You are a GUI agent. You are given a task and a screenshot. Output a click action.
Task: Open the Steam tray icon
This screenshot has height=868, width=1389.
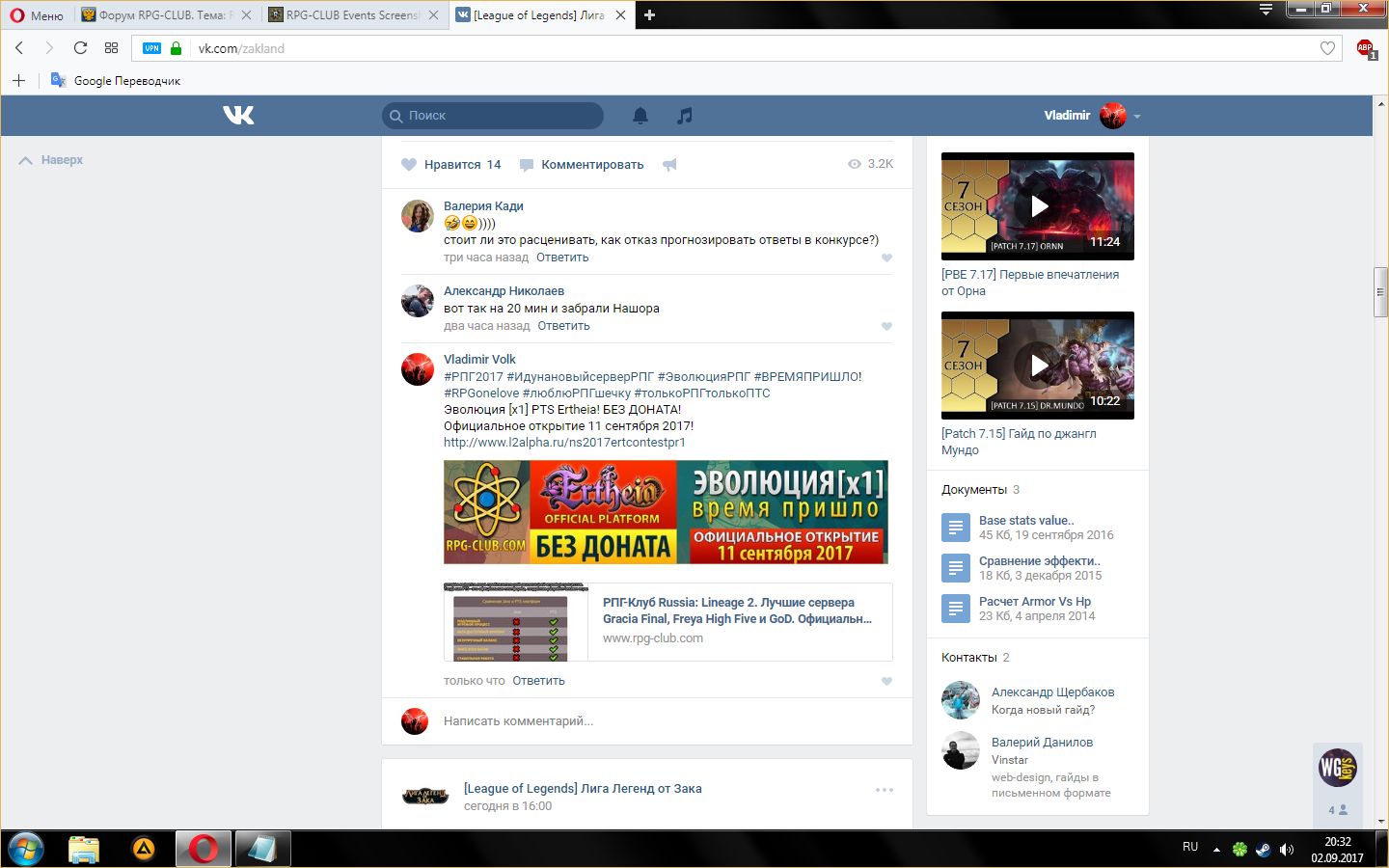click(x=1263, y=850)
